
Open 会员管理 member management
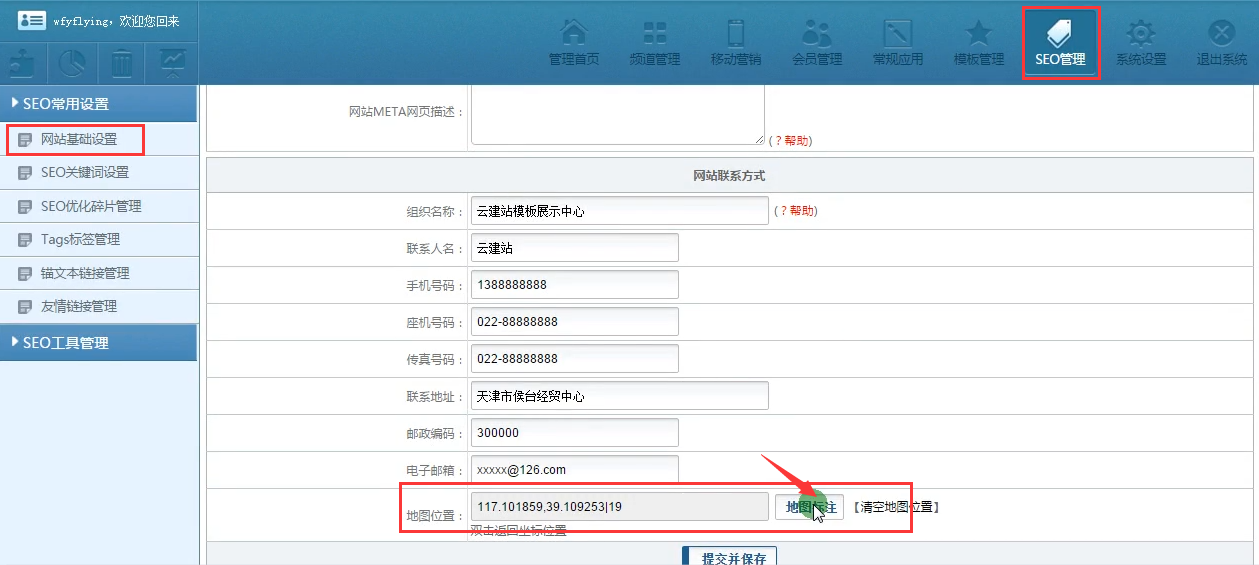(x=817, y=43)
